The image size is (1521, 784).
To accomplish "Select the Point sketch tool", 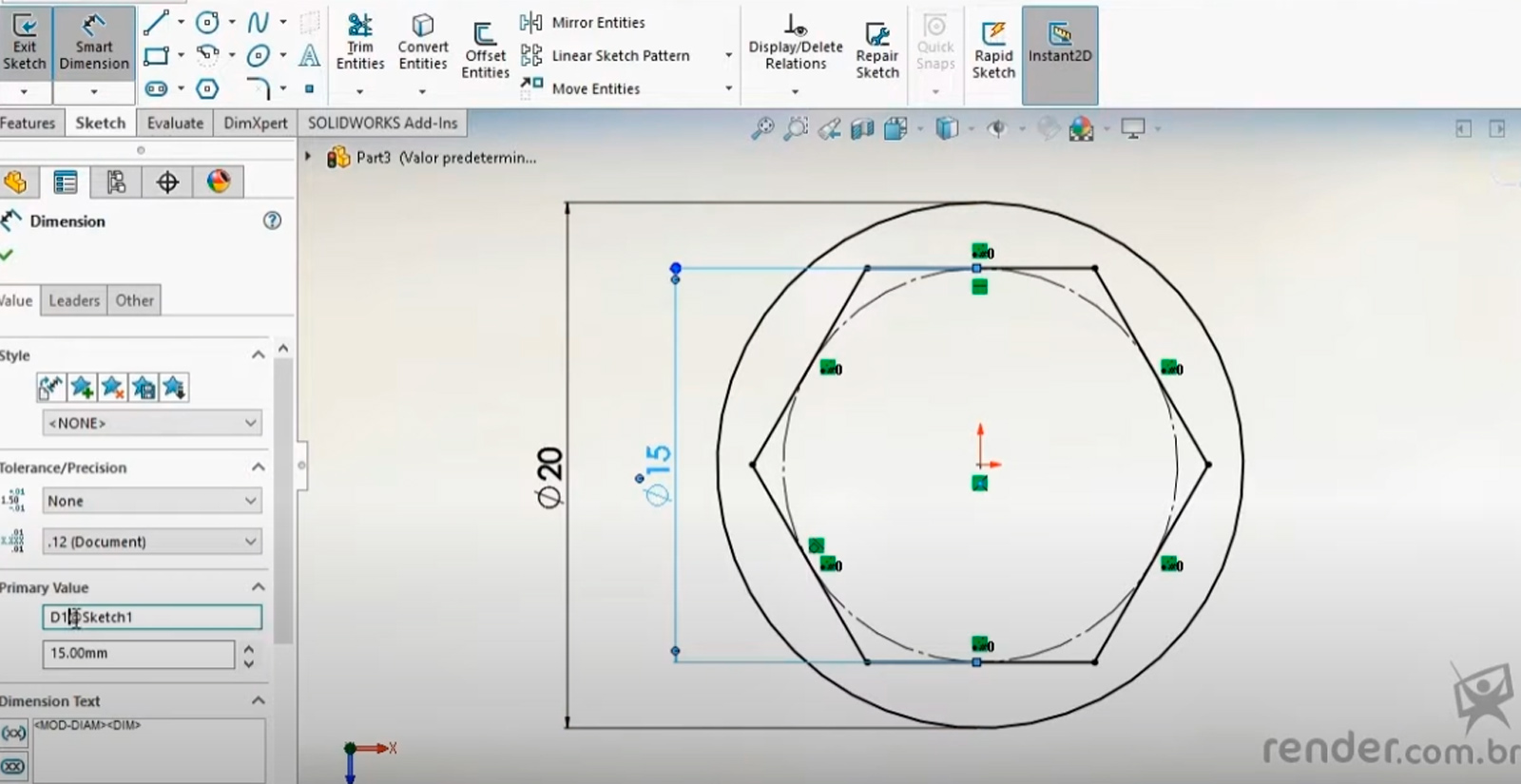I will pyautogui.click(x=309, y=88).
